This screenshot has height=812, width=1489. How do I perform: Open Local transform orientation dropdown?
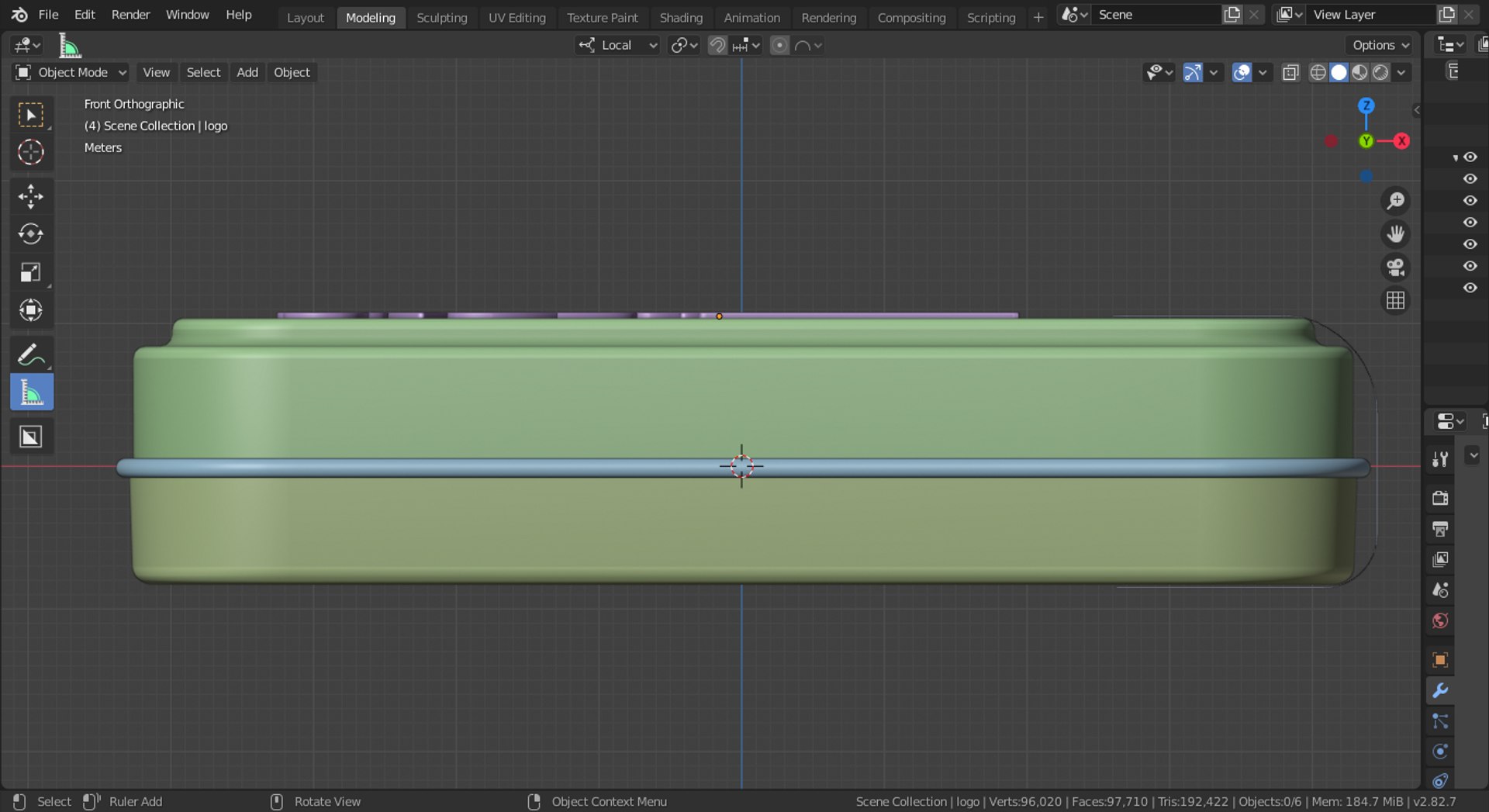618,46
